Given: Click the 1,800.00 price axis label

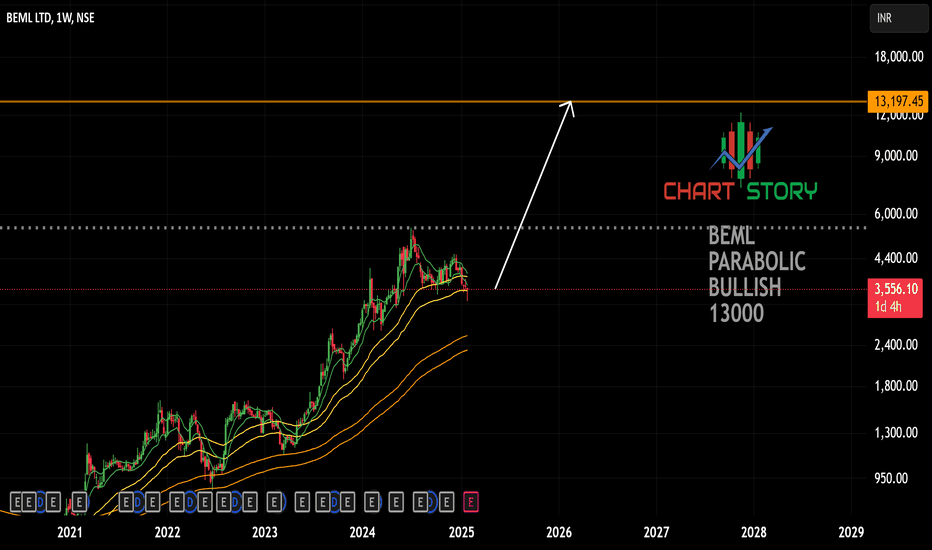Looking at the screenshot, I should [896, 386].
